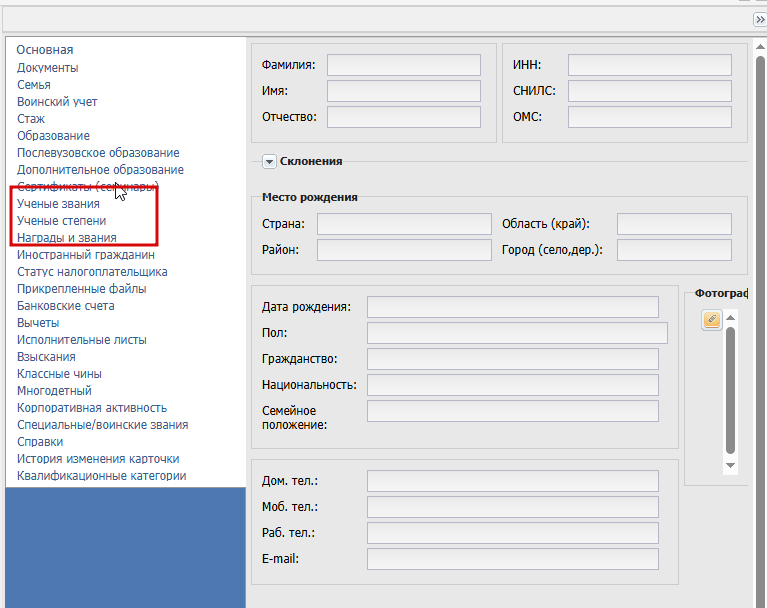Click the Страна birthplace field
The width and height of the screenshot is (767, 608).
tap(404, 224)
